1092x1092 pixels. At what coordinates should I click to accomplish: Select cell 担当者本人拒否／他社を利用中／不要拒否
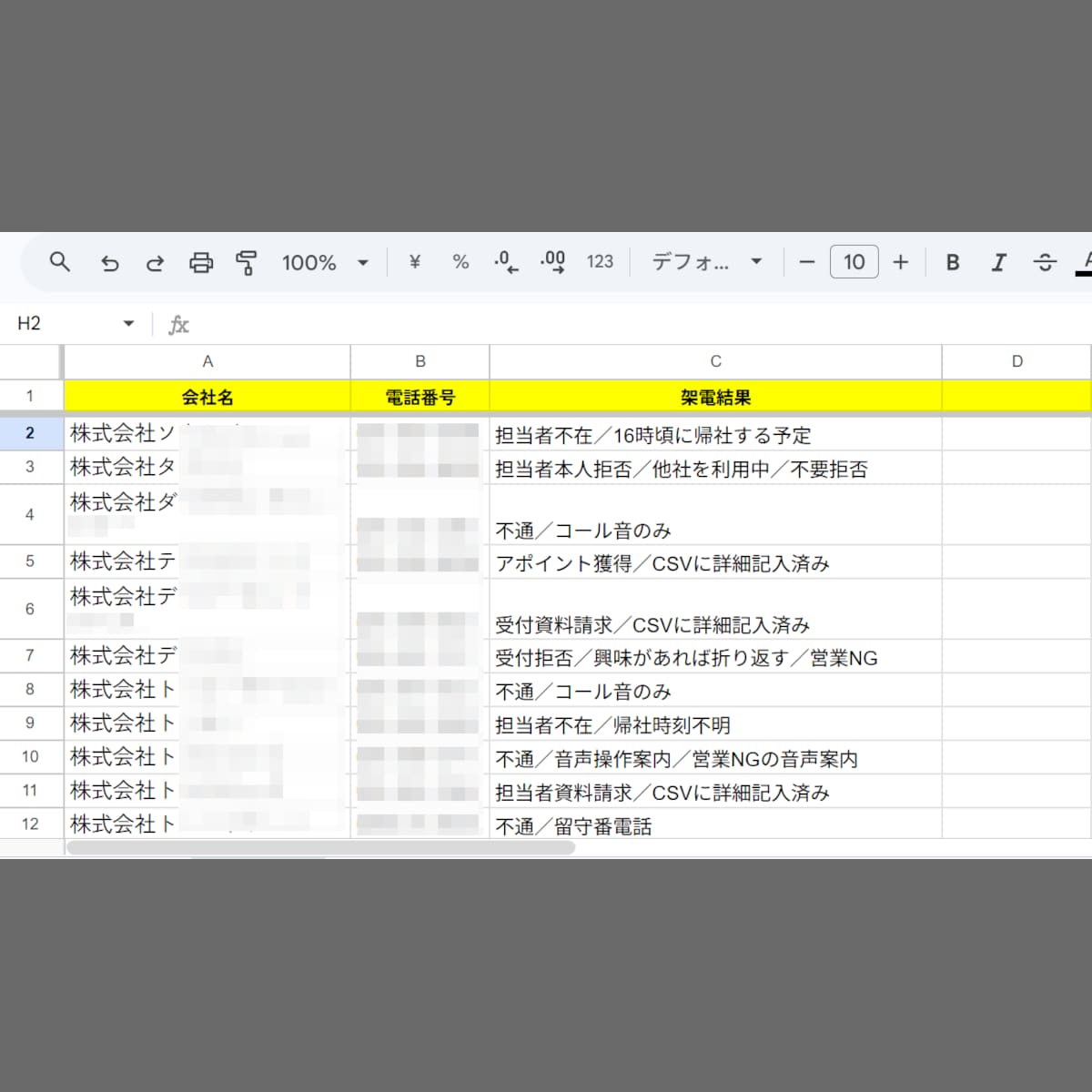point(716,468)
